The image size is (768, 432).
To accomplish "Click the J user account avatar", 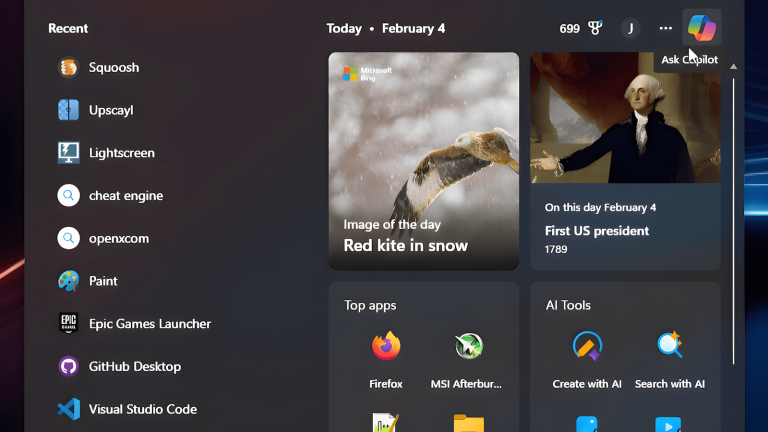I will point(630,28).
